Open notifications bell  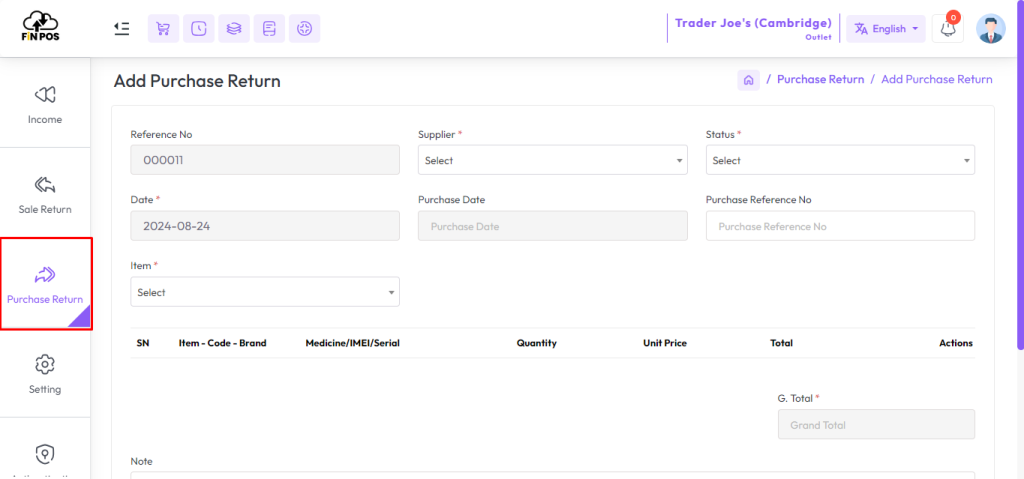click(948, 29)
